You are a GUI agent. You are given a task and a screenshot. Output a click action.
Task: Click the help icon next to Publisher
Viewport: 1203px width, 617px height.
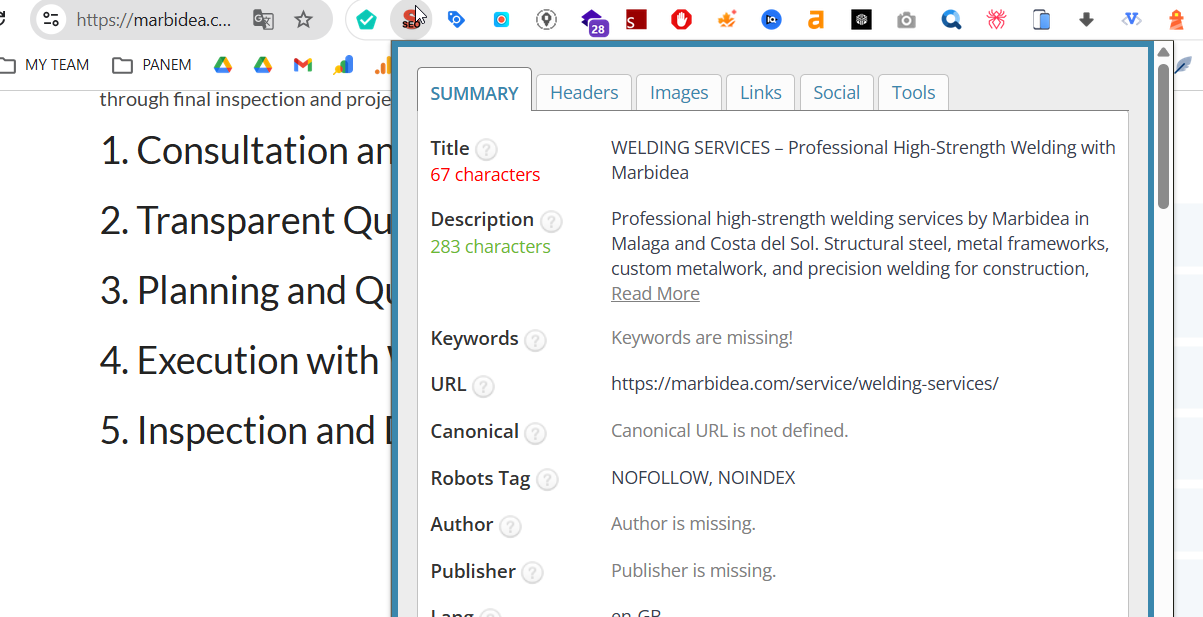coord(533,573)
